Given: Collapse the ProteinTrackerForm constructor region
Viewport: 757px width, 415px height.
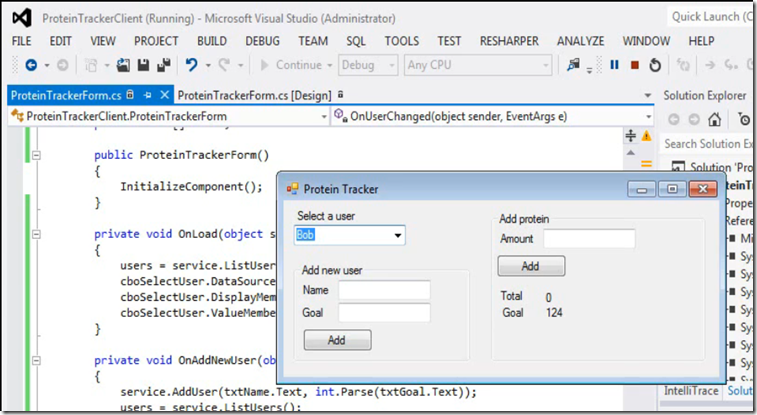Looking at the screenshot, I should click(x=36, y=155).
